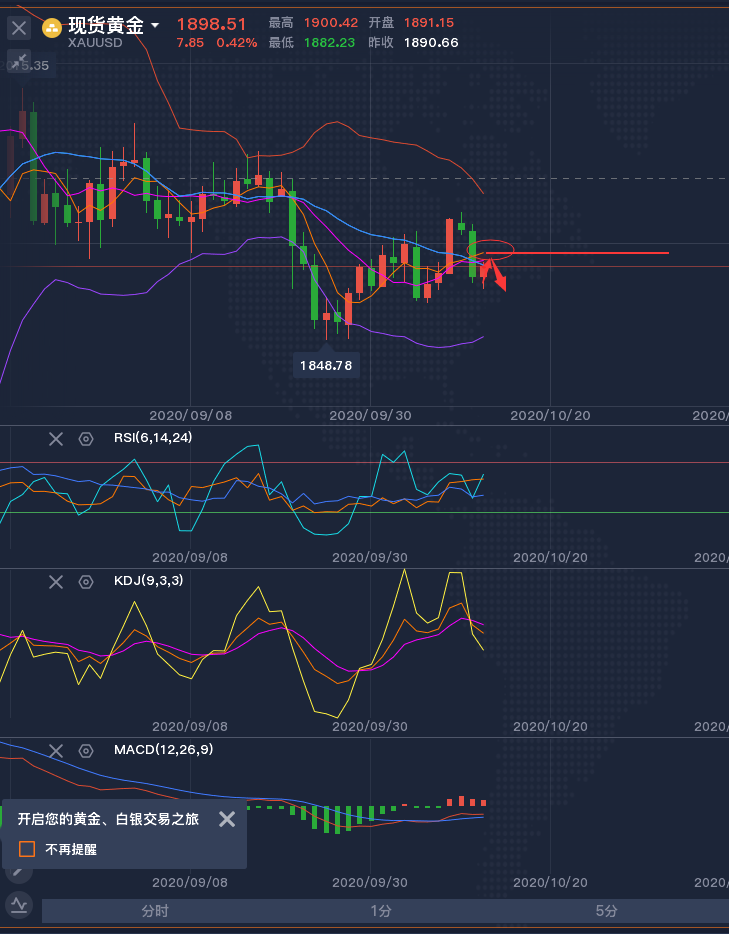This screenshot has width=729, height=934.
Task: Click the RSI(6,14,24) indicator label
Action: (x=153, y=437)
